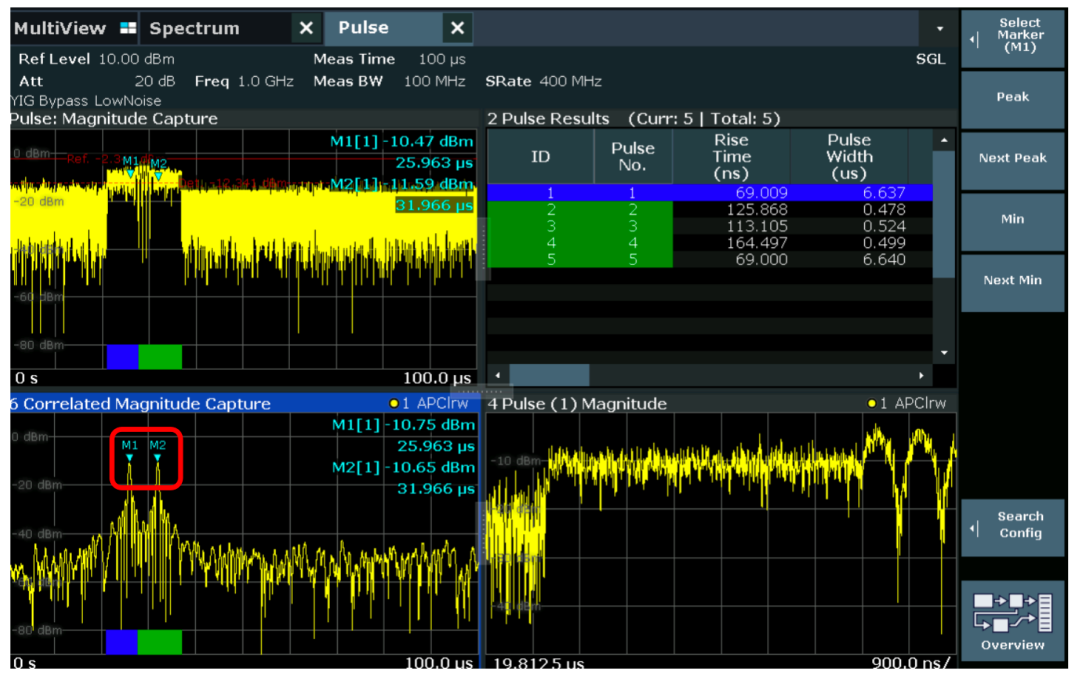This screenshot has height=679, width=1080.
Task: Expand the tab list dropdown arrow
Action: (939, 28)
